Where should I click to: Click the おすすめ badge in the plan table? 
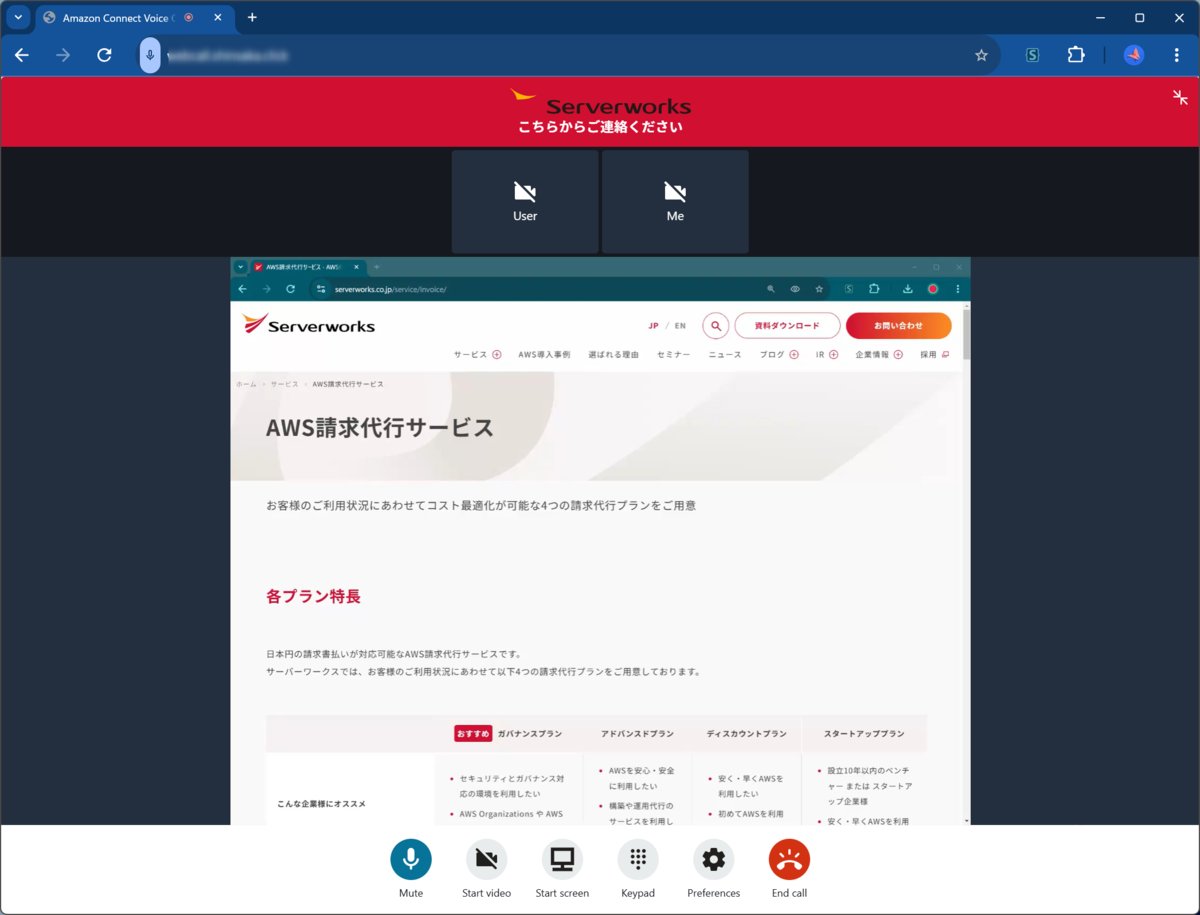[x=473, y=734]
